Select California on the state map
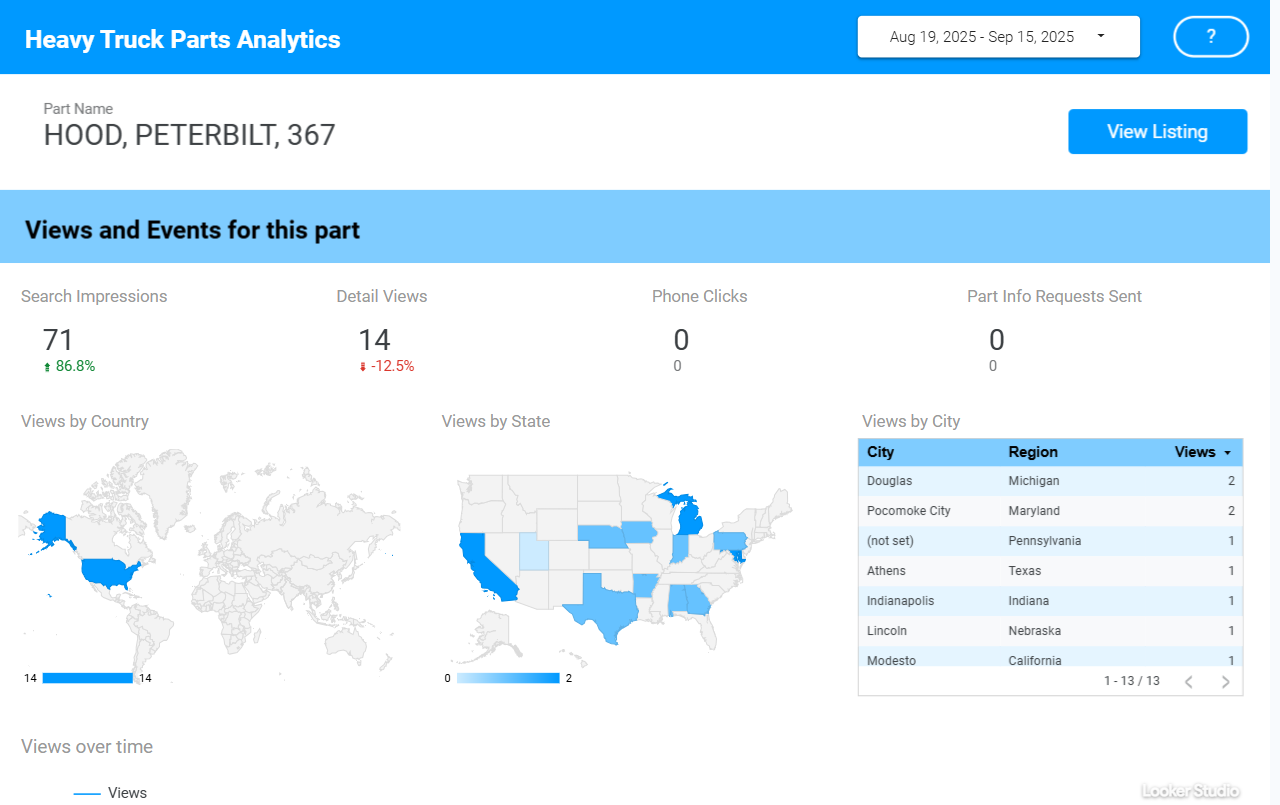Image resolution: width=1280 pixels, height=805 pixels. [x=482, y=569]
